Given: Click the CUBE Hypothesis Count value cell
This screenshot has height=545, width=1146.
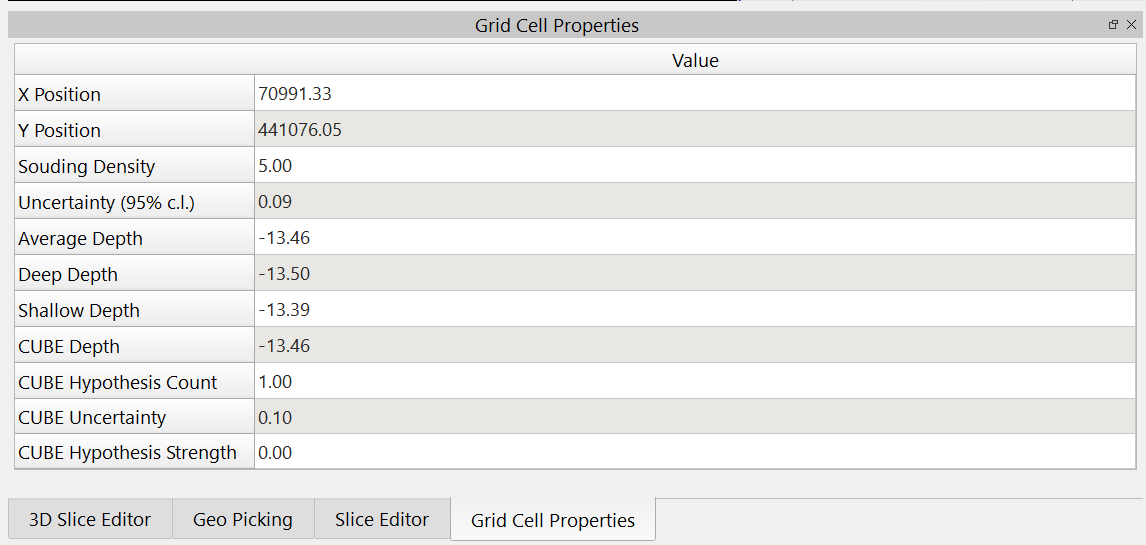Looking at the screenshot, I should pyautogui.click(x=694, y=382).
